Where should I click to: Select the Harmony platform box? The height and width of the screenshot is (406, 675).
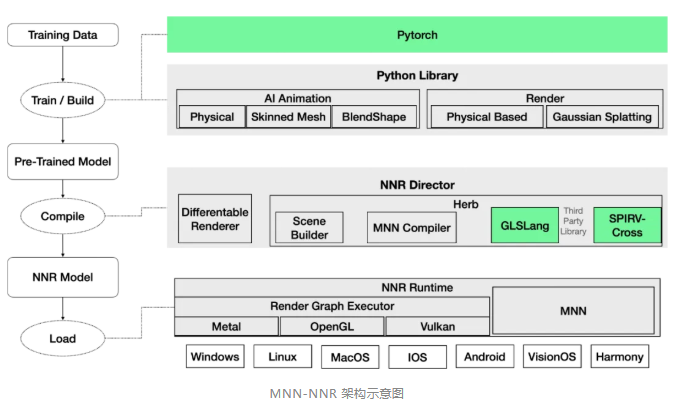click(x=619, y=357)
